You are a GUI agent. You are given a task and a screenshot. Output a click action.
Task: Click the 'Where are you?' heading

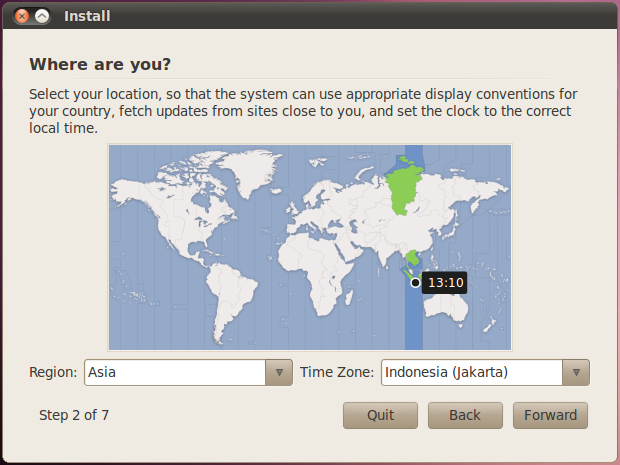coord(100,64)
